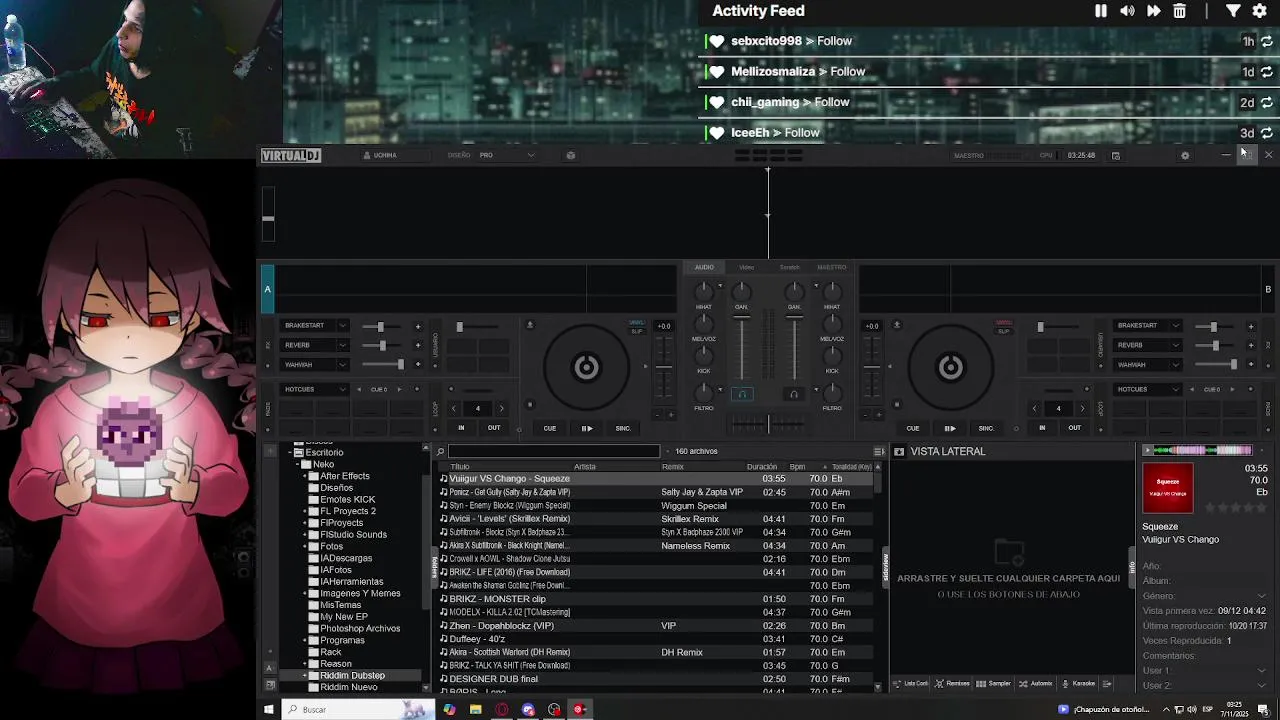1280x720 pixels.
Task: Set deck A loop IN point
Action: pos(461,428)
